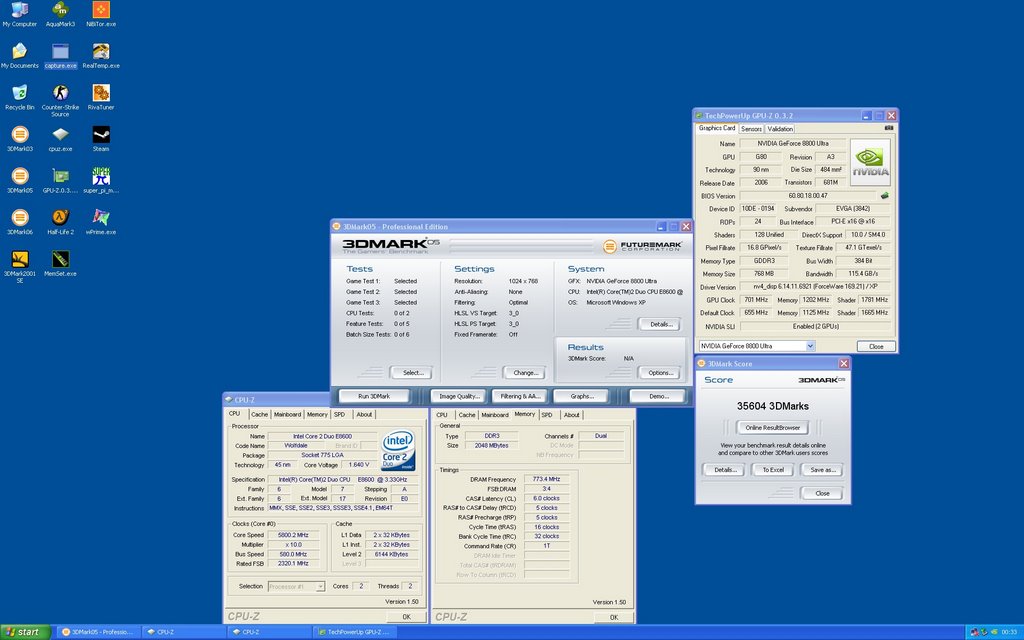Select the RivaTuner desktop icon

[x=101, y=97]
